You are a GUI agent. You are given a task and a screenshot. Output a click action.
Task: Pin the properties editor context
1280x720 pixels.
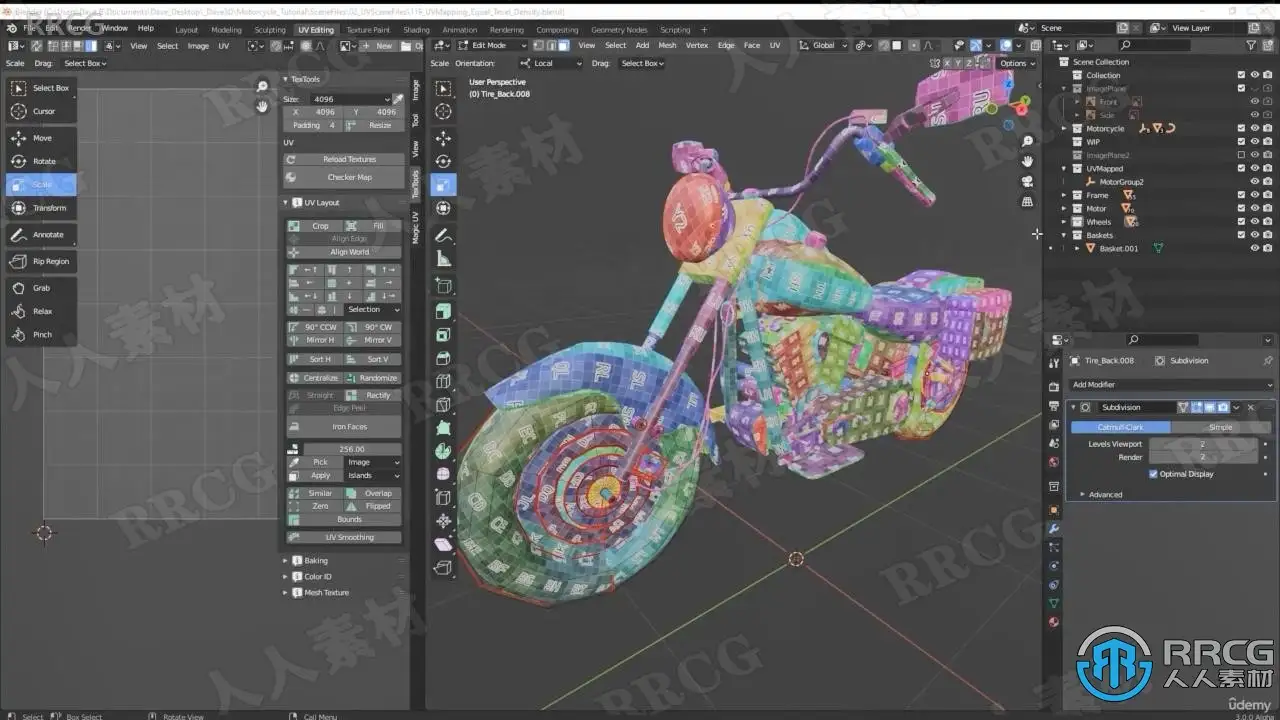[1267, 361]
